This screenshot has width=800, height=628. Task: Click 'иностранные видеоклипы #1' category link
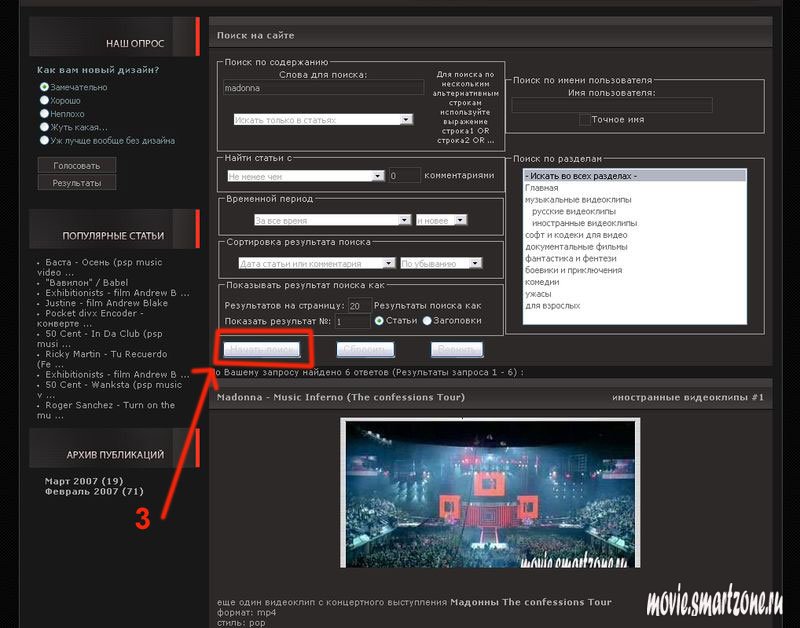[688, 397]
